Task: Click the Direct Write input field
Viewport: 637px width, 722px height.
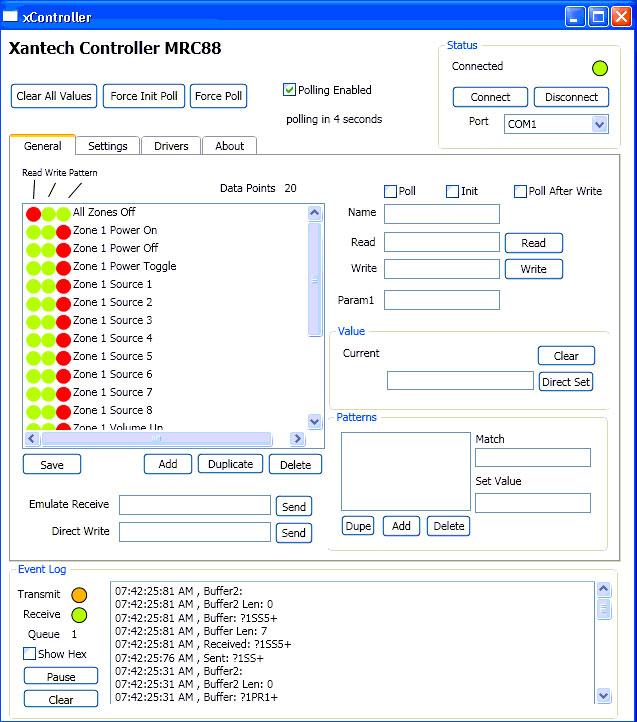Action: 195,532
